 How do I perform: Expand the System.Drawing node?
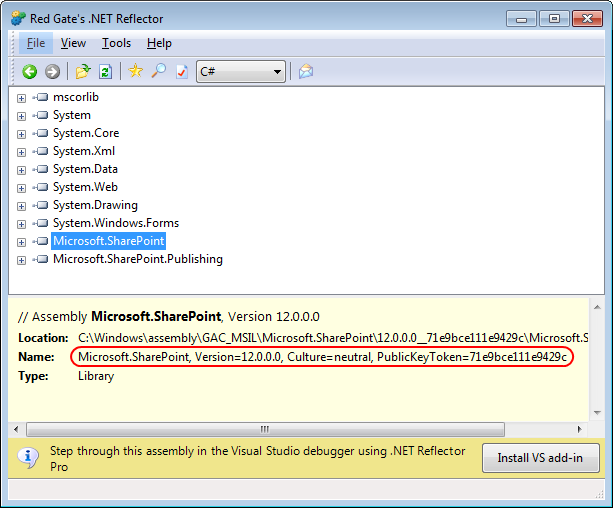pyautogui.click(x=22, y=206)
